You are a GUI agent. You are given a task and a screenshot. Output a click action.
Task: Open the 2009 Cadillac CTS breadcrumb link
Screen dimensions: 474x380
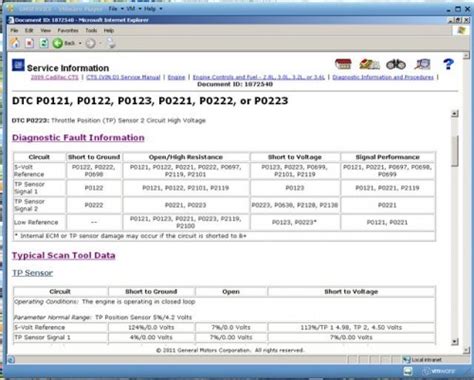(55, 77)
